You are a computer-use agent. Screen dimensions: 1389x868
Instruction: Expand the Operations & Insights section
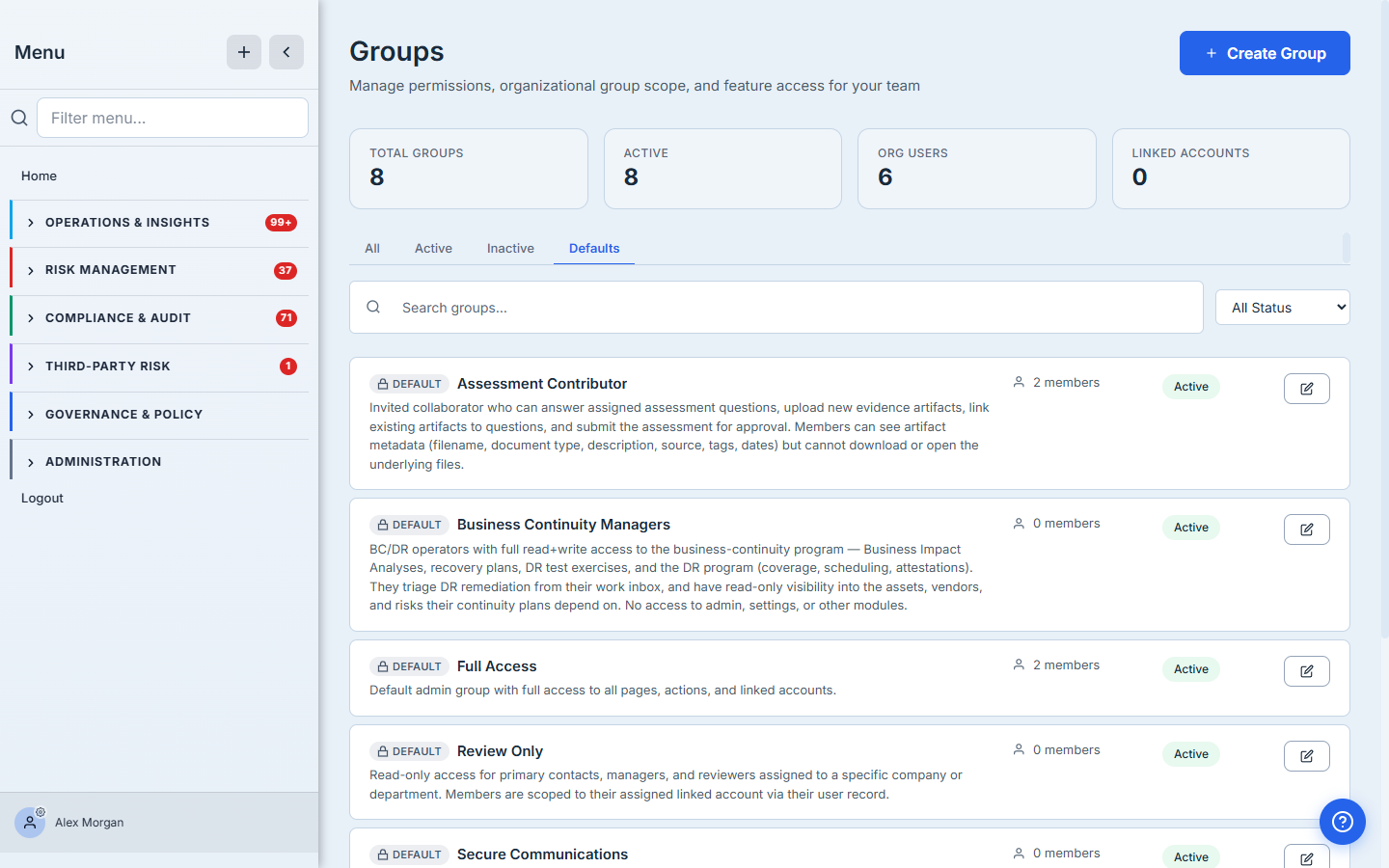pyautogui.click(x=159, y=223)
